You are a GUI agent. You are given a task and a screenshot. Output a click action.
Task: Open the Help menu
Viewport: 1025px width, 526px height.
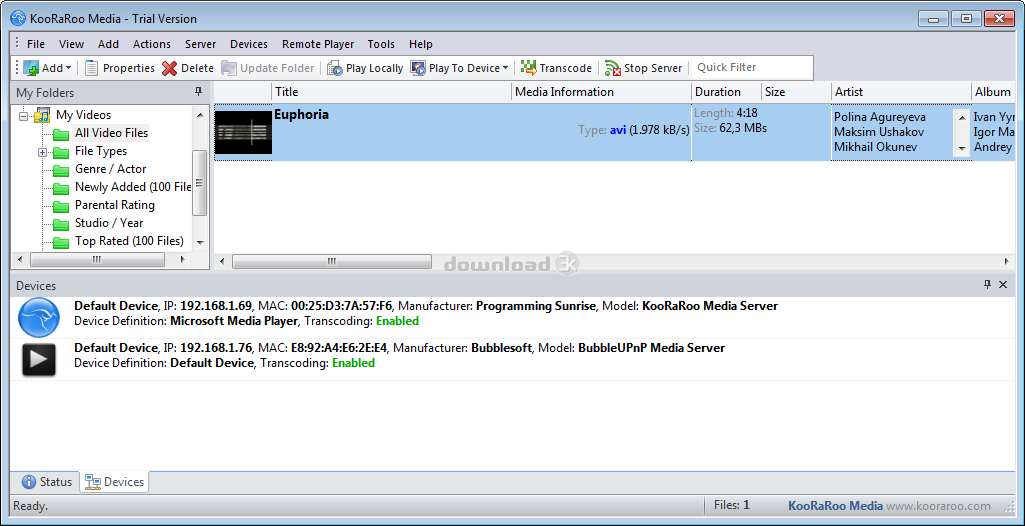pos(421,44)
